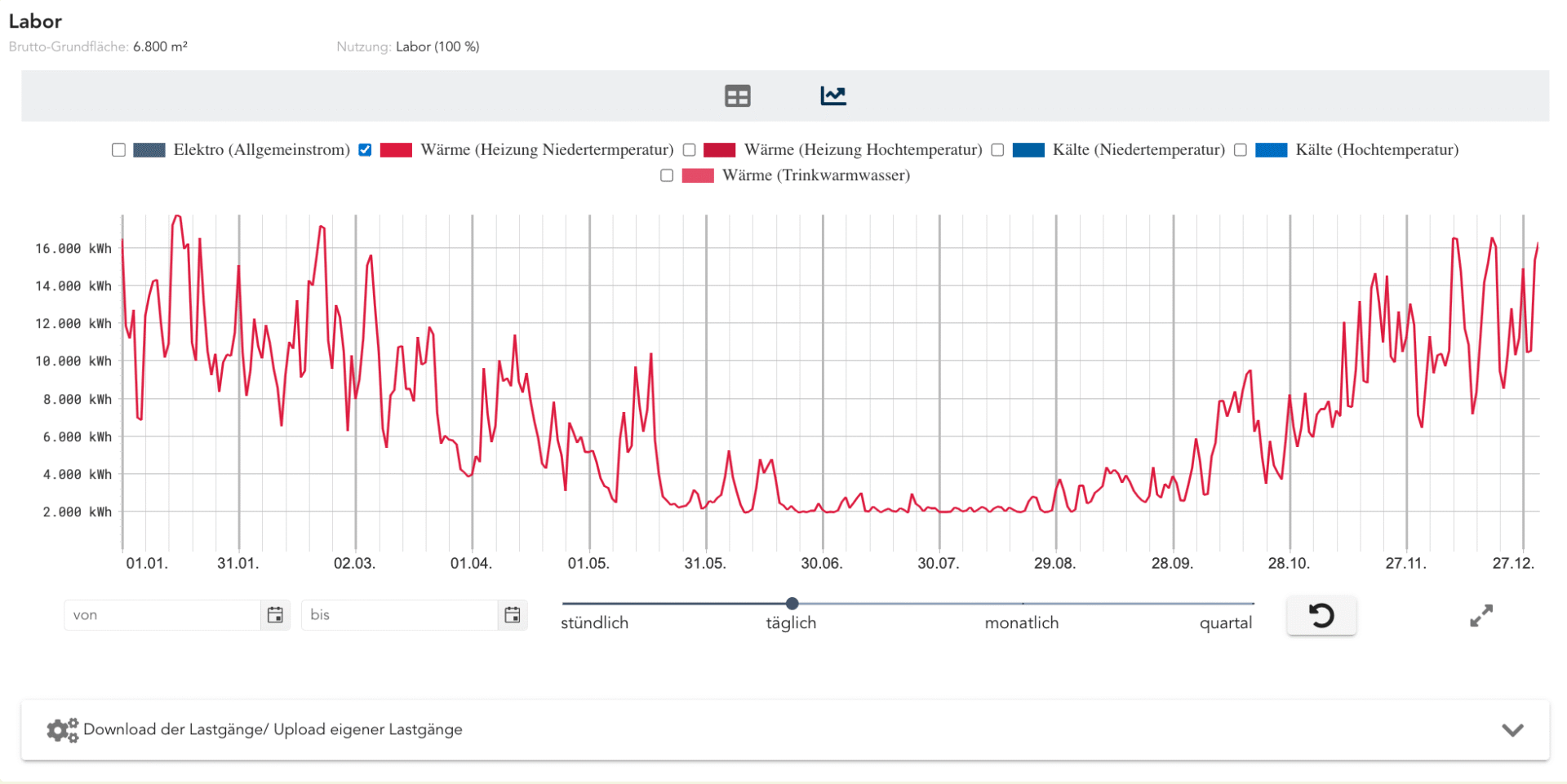Enable Elektro (Allgemeinstrom) checkbox
The width and height of the screenshot is (1567, 784).
point(119,150)
